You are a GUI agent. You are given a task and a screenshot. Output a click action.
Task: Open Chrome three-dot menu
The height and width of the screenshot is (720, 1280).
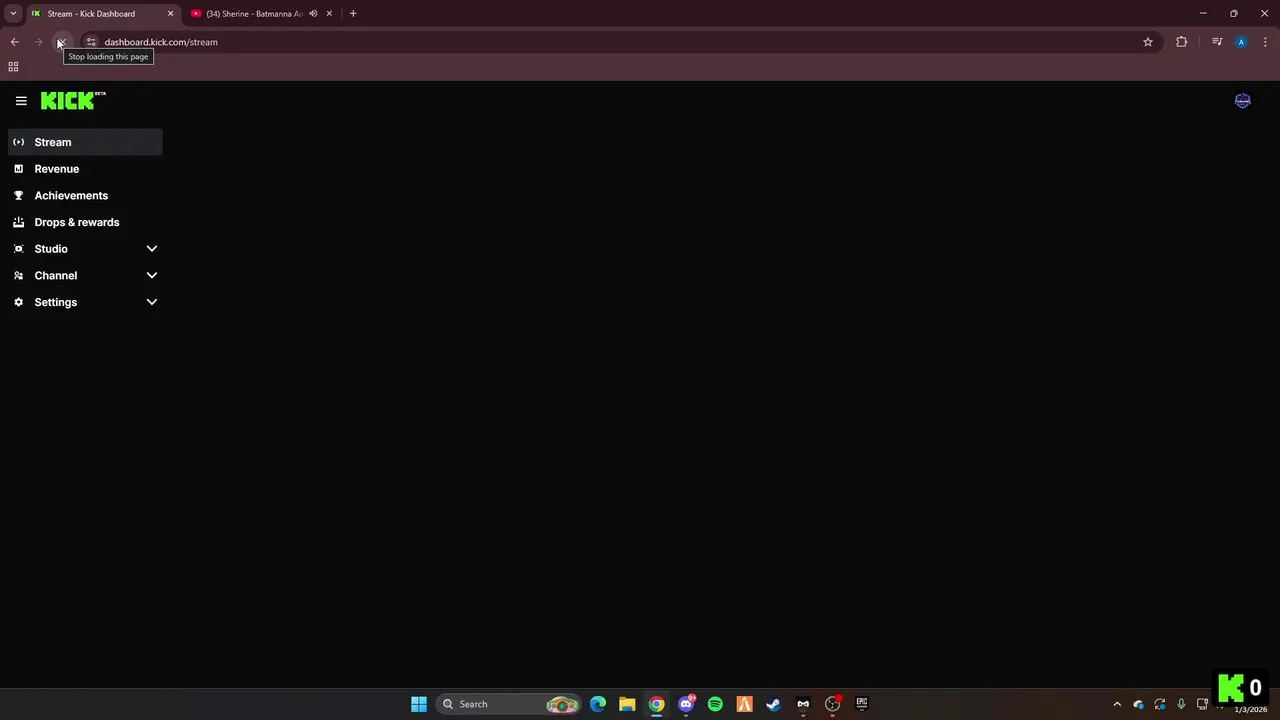tap(1266, 42)
